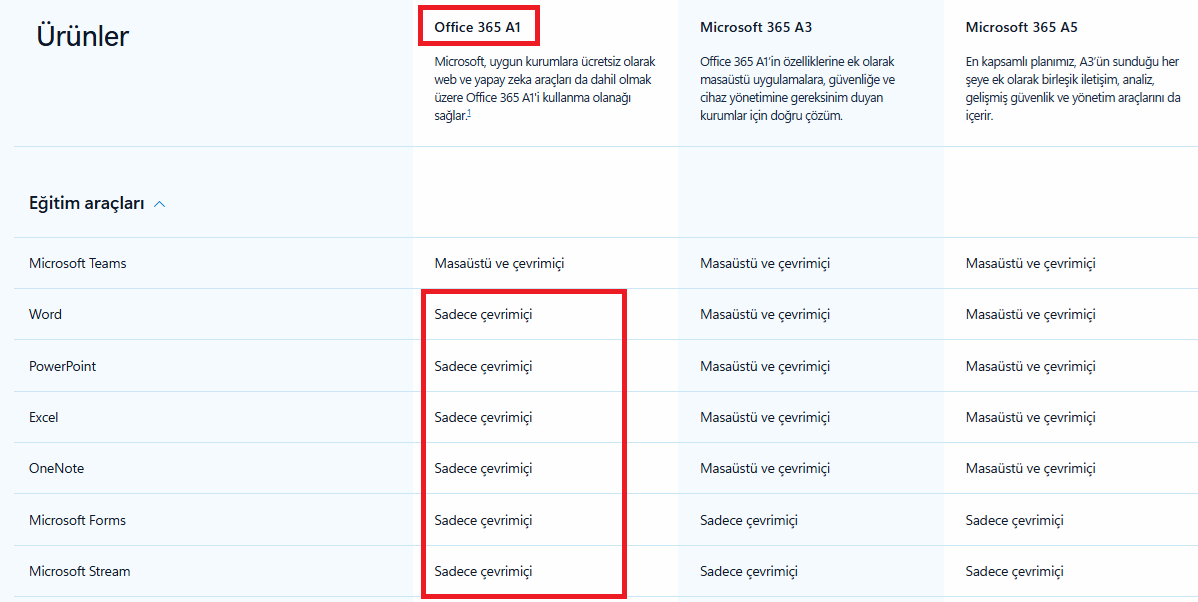
Task: Click Word value under Microsoft 365 A5
Action: pyautogui.click(x=1031, y=315)
